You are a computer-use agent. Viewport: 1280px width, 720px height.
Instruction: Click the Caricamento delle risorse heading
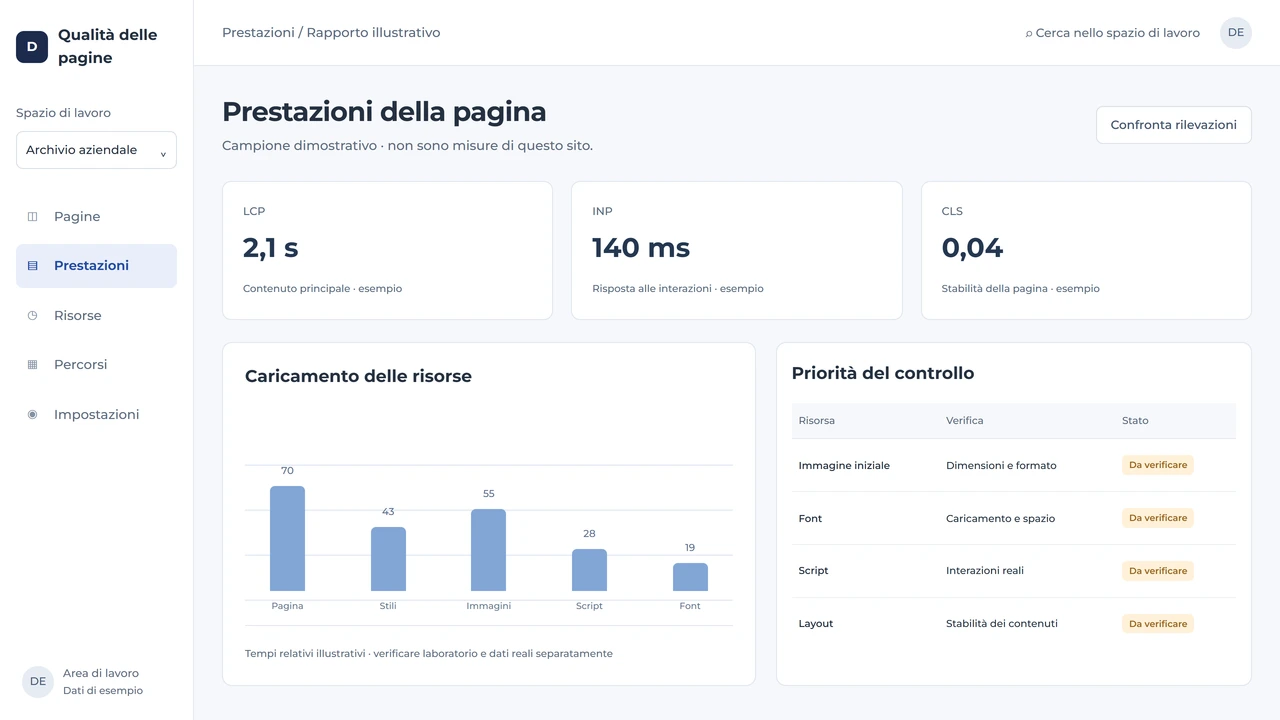(x=358, y=377)
